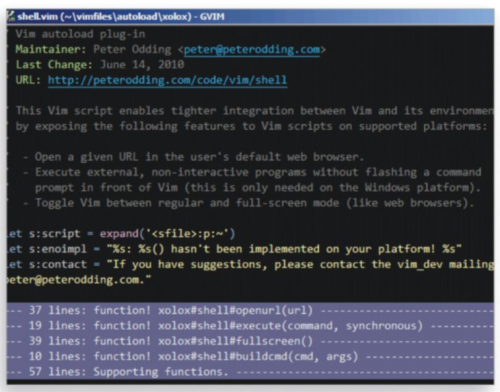Expand the xolox#shell#openurl folded function
The image size is (500, 392).
pyautogui.click(x=250, y=310)
